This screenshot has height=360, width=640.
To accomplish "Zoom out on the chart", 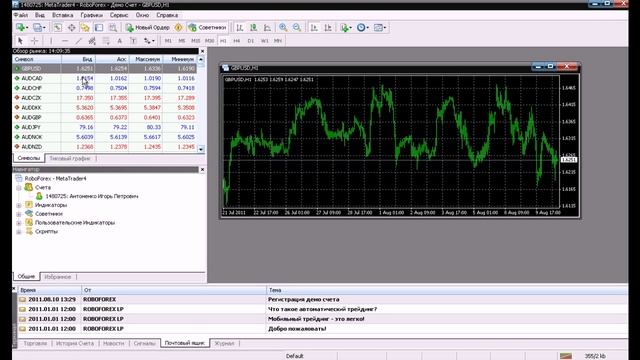I will pos(297,27).
